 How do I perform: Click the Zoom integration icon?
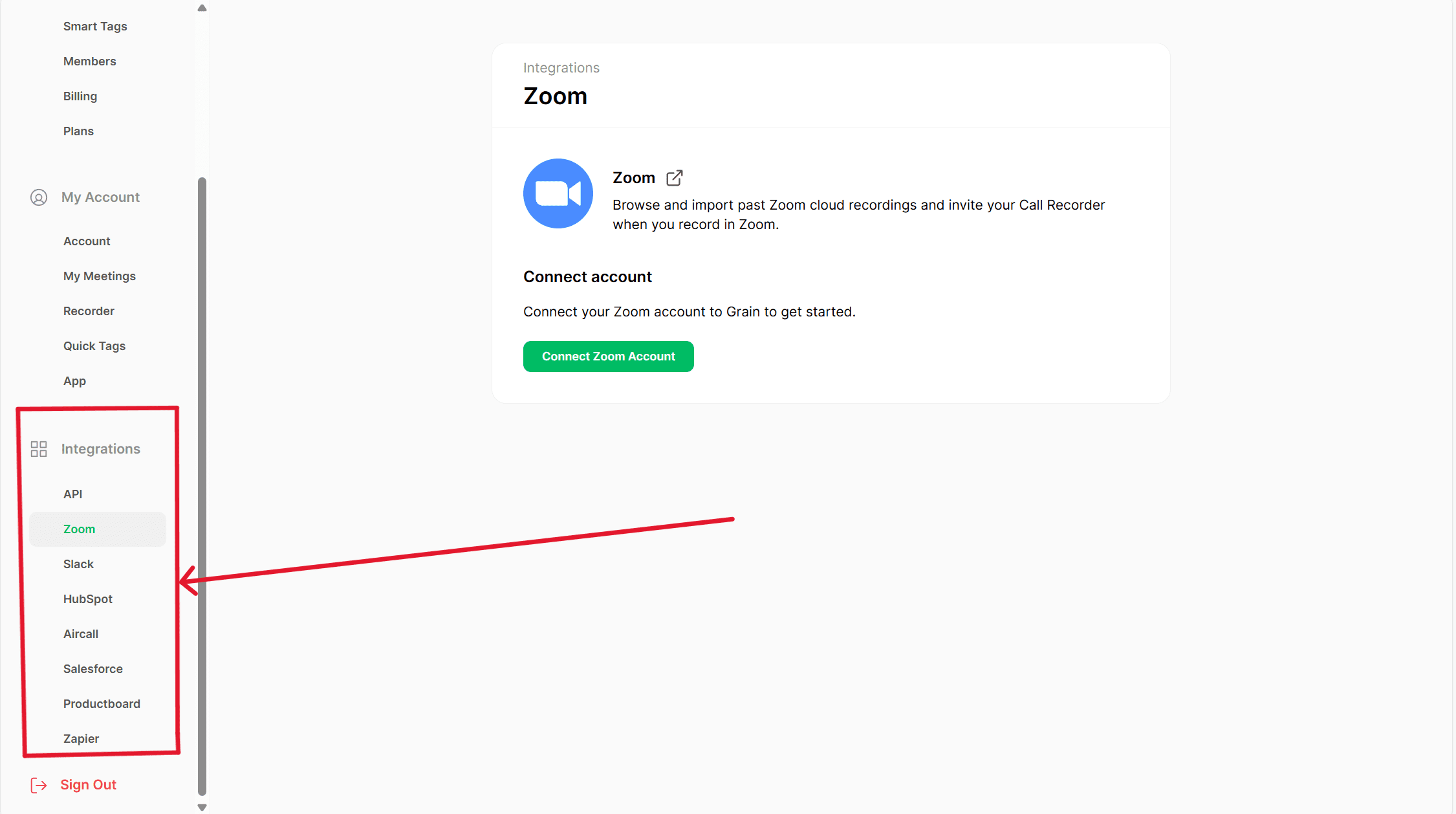557,193
